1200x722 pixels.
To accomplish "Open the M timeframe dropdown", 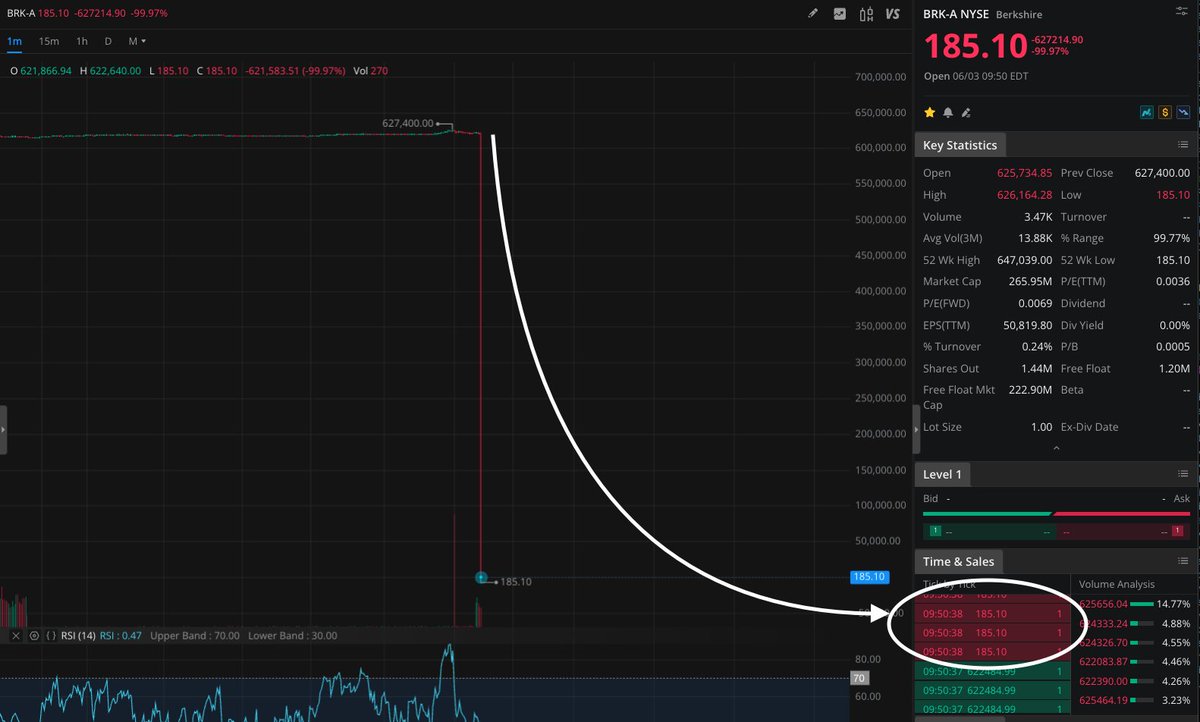I will (137, 41).
